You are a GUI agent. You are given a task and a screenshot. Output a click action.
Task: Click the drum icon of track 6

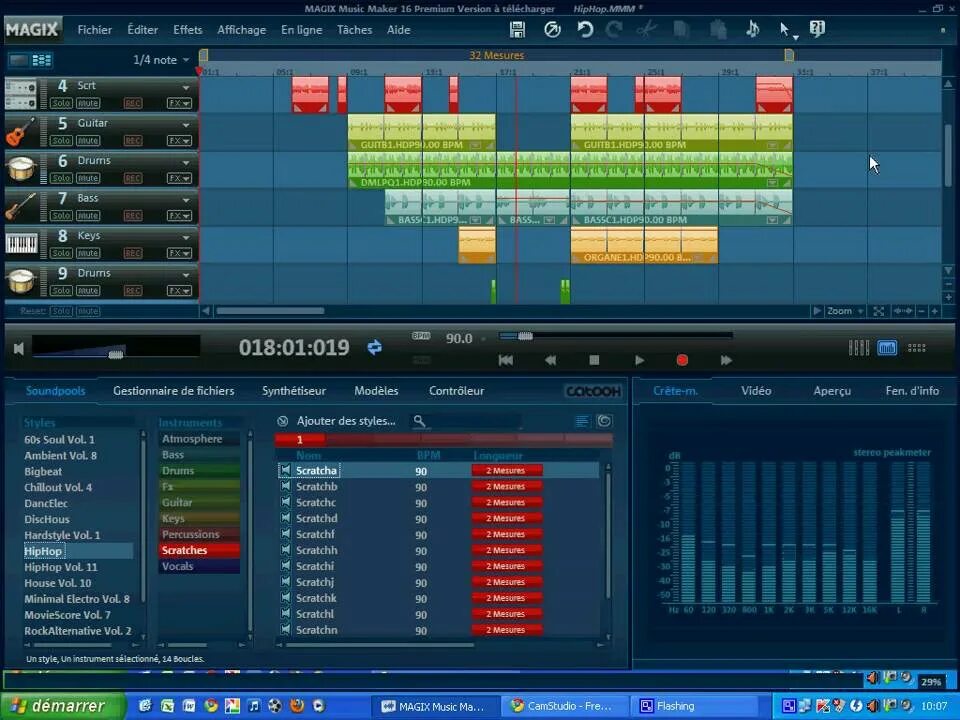[x=20, y=170]
